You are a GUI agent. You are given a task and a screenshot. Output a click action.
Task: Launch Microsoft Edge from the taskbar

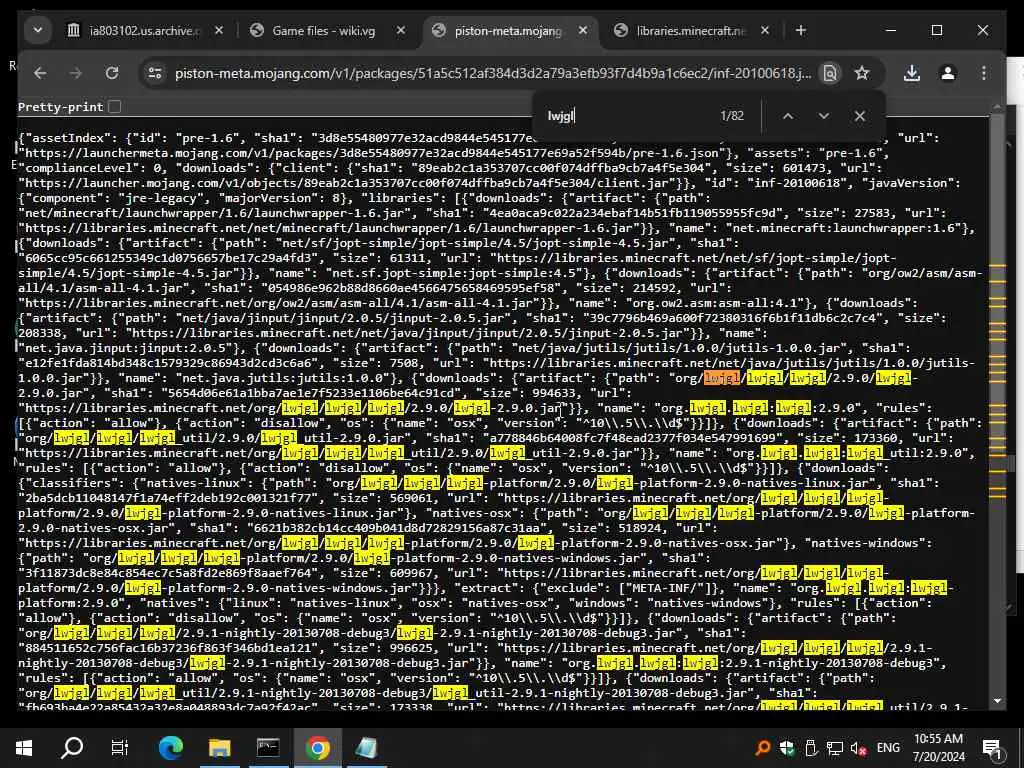pyautogui.click(x=171, y=748)
